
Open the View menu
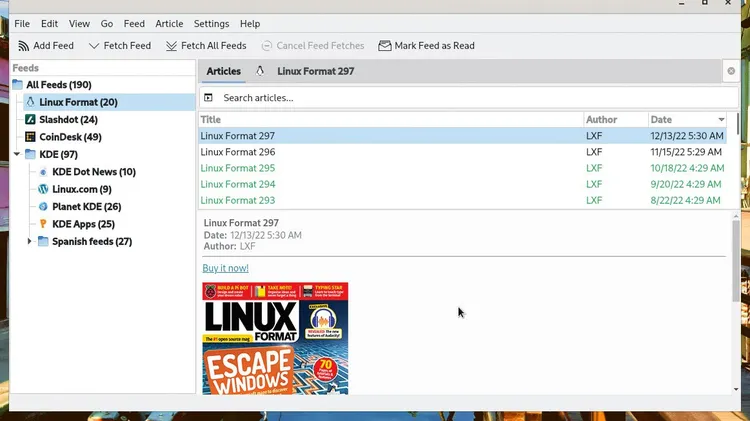click(79, 23)
